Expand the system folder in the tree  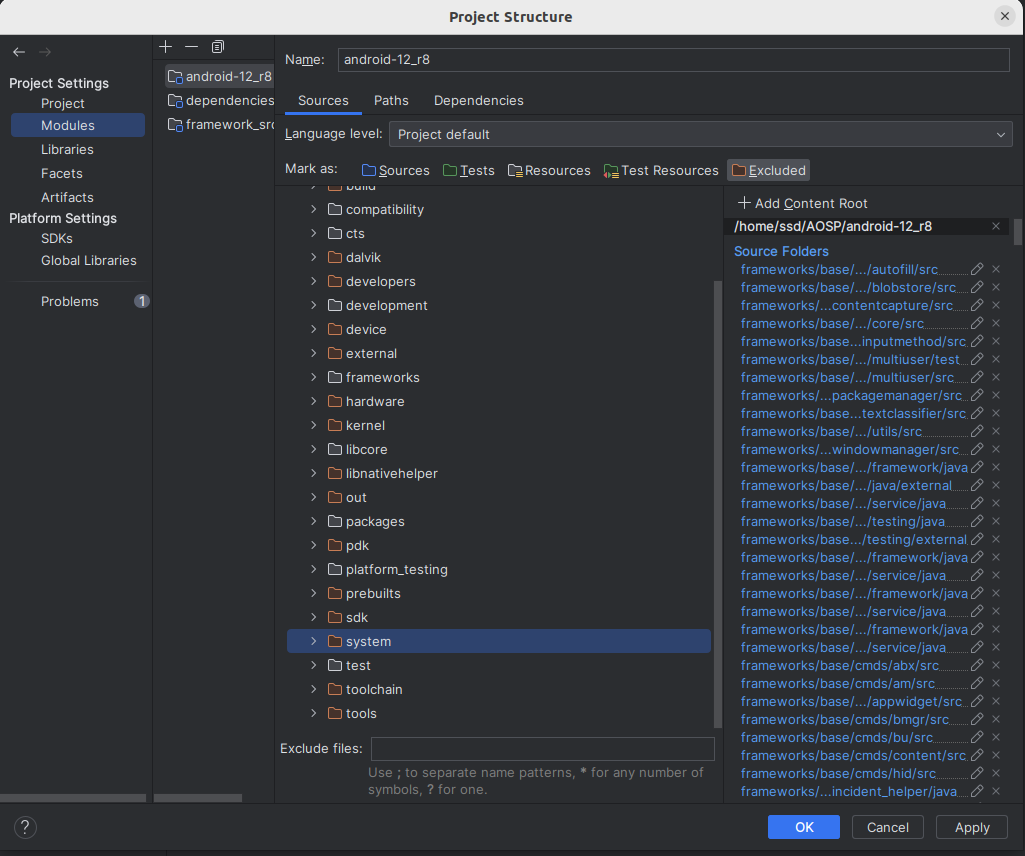point(313,641)
